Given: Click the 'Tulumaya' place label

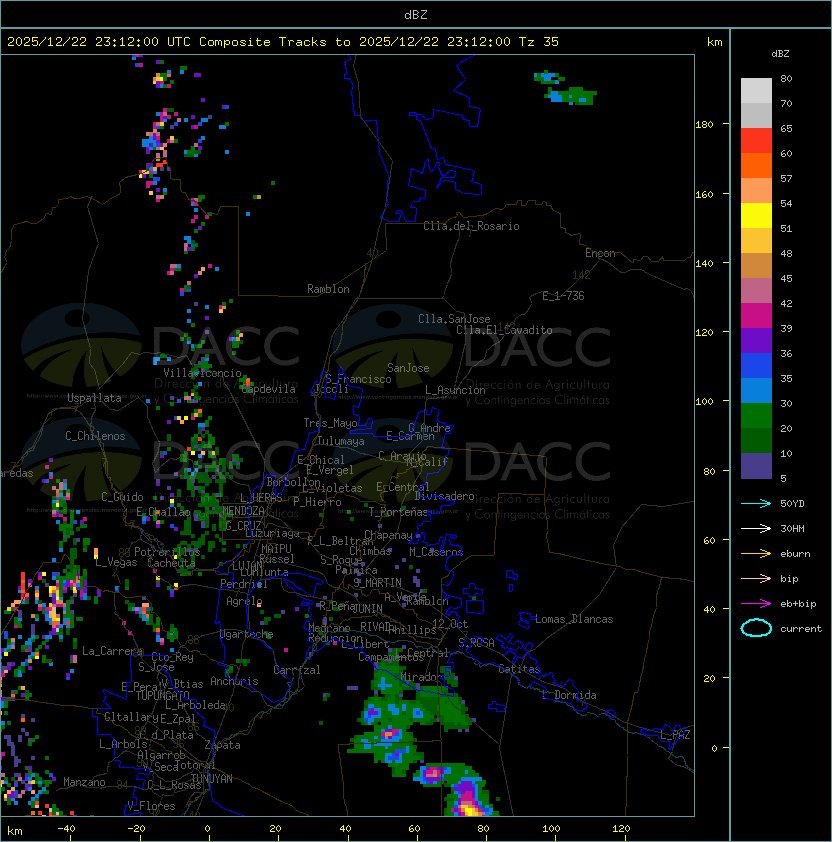Looking at the screenshot, I should coord(341,441).
